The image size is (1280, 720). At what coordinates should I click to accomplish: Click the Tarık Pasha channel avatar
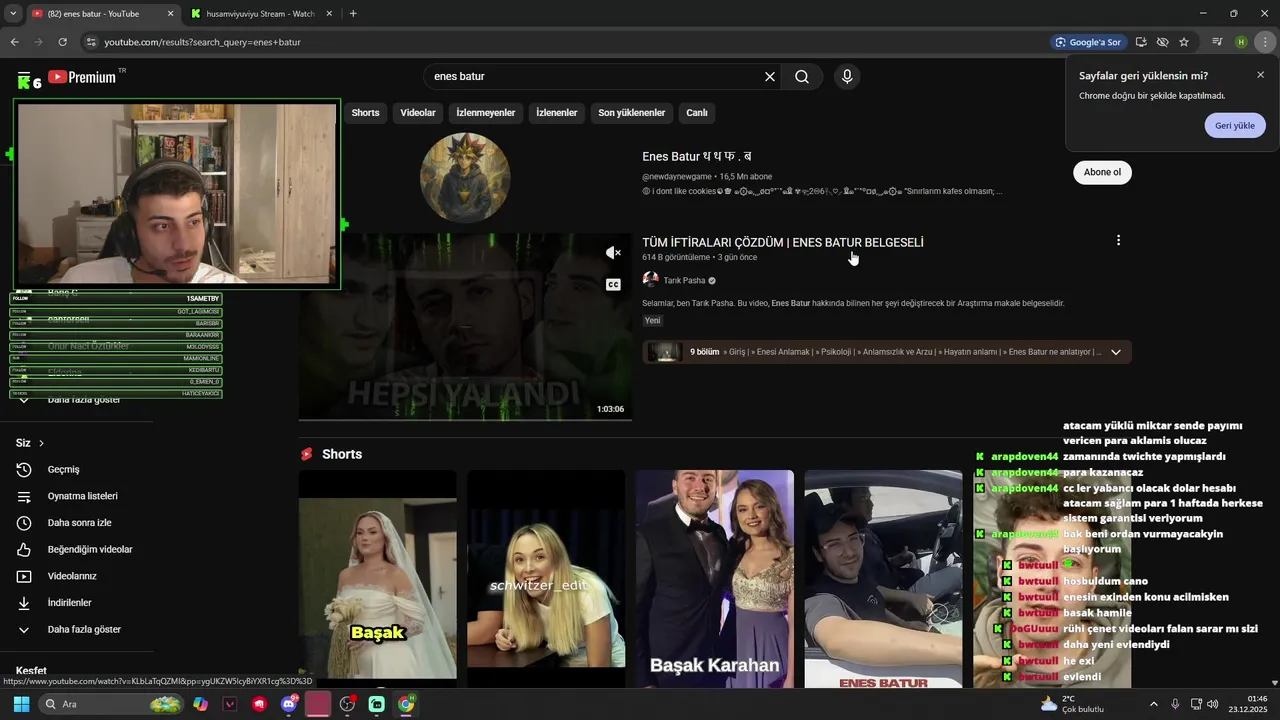pos(650,280)
